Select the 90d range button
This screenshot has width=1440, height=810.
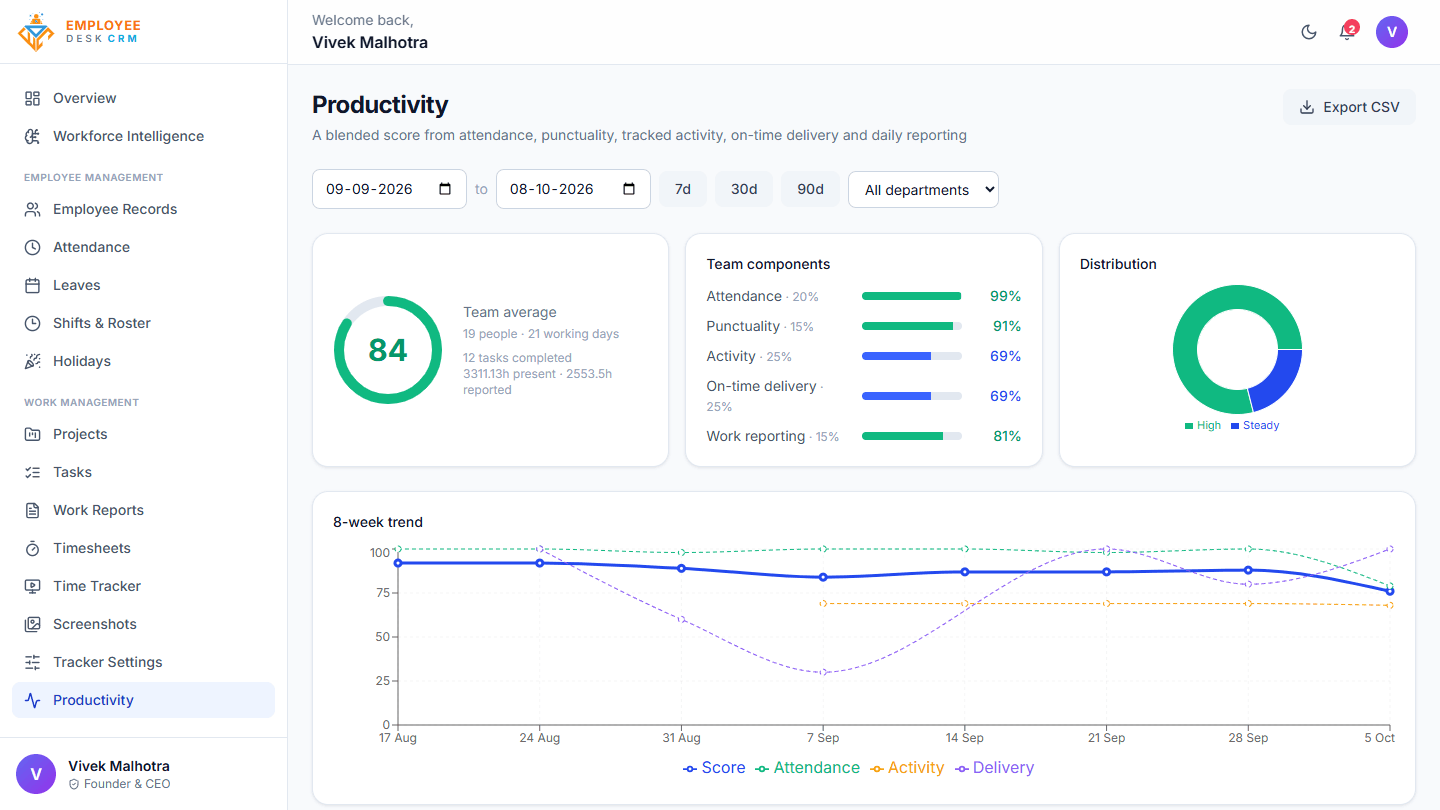click(810, 189)
